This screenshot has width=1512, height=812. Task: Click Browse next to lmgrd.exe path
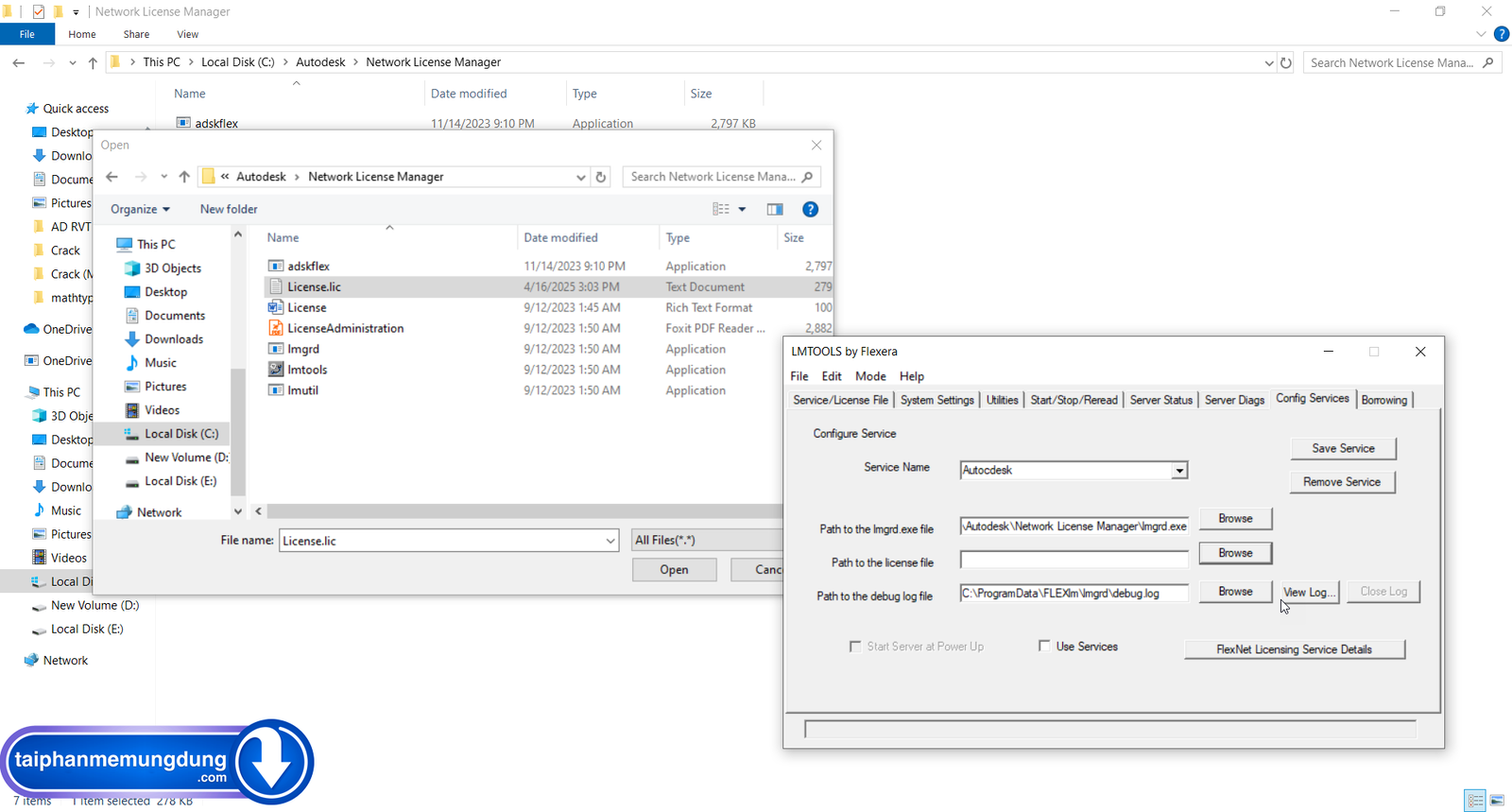(x=1235, y=519)
